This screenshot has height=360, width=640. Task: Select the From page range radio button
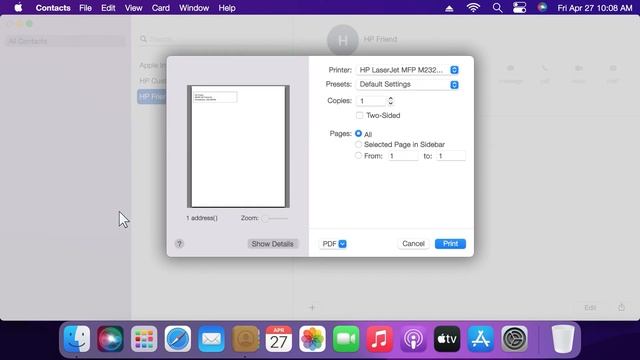pos(358,156)
